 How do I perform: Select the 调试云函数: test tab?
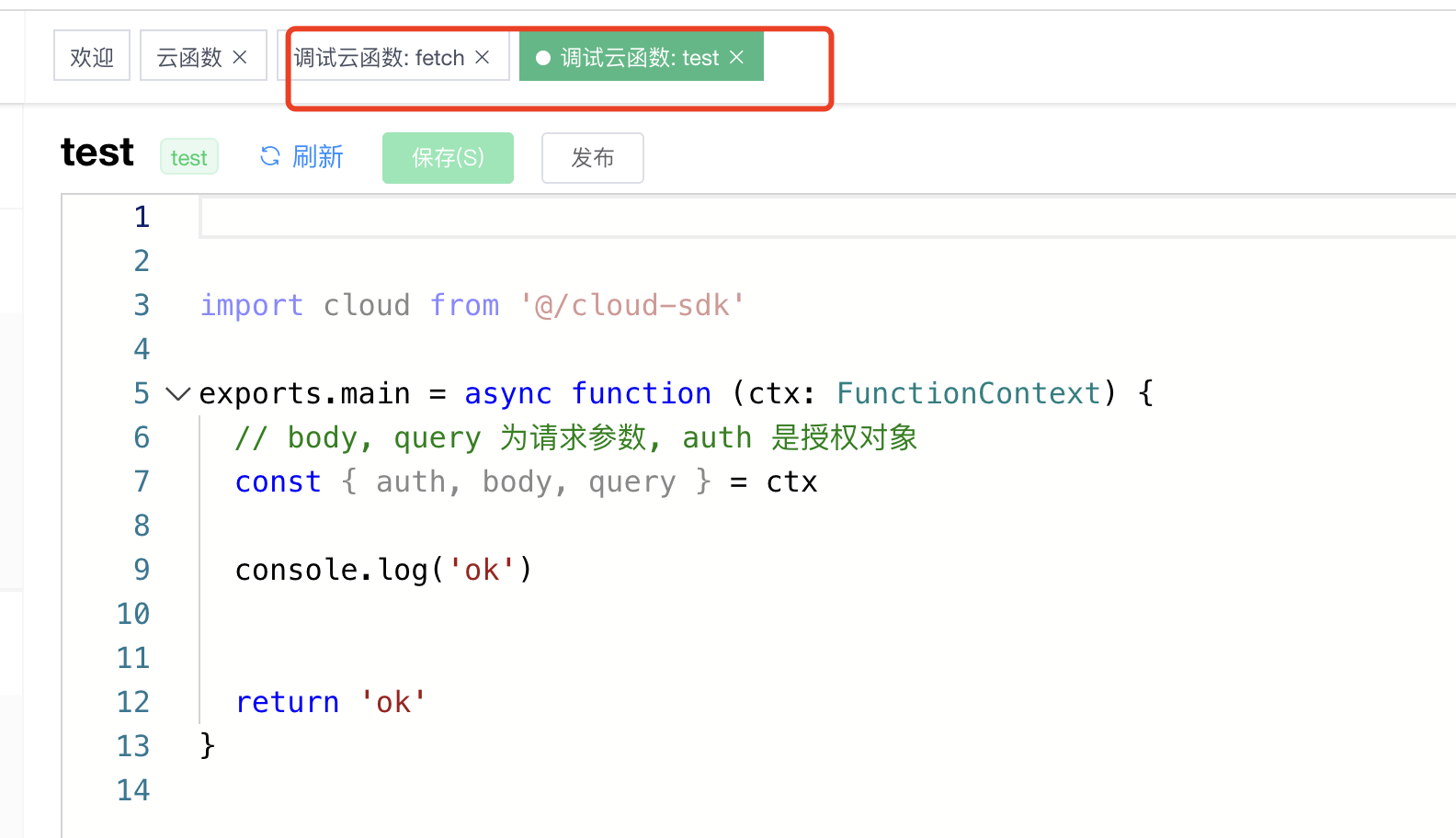(640, 57)
